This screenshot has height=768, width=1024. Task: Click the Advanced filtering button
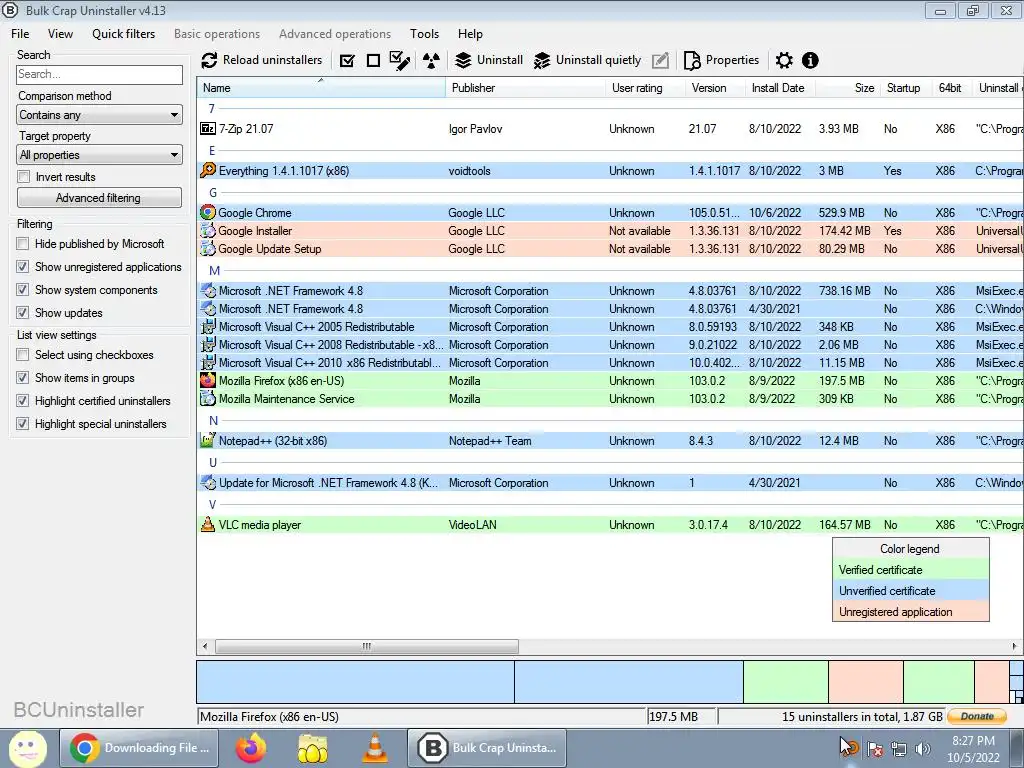click(x=99, y=198)
